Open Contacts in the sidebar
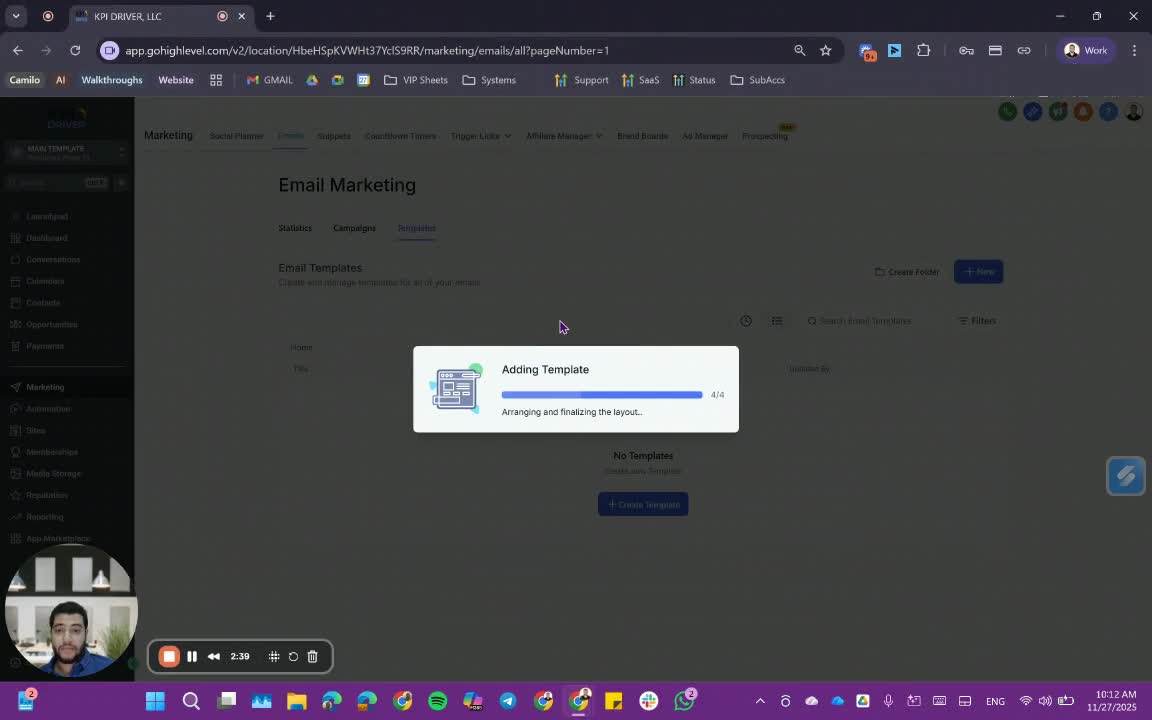The image size is (1152, 720). pyautogui.click(x=43, y=303)
